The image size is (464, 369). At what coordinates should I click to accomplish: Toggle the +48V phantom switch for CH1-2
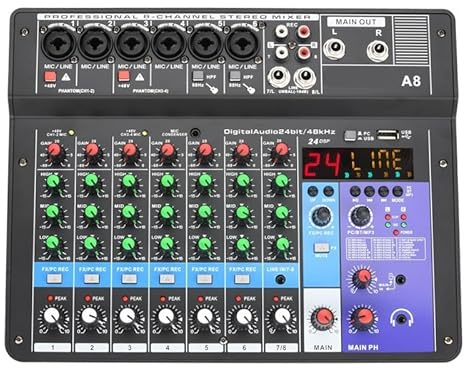(50, 77)
